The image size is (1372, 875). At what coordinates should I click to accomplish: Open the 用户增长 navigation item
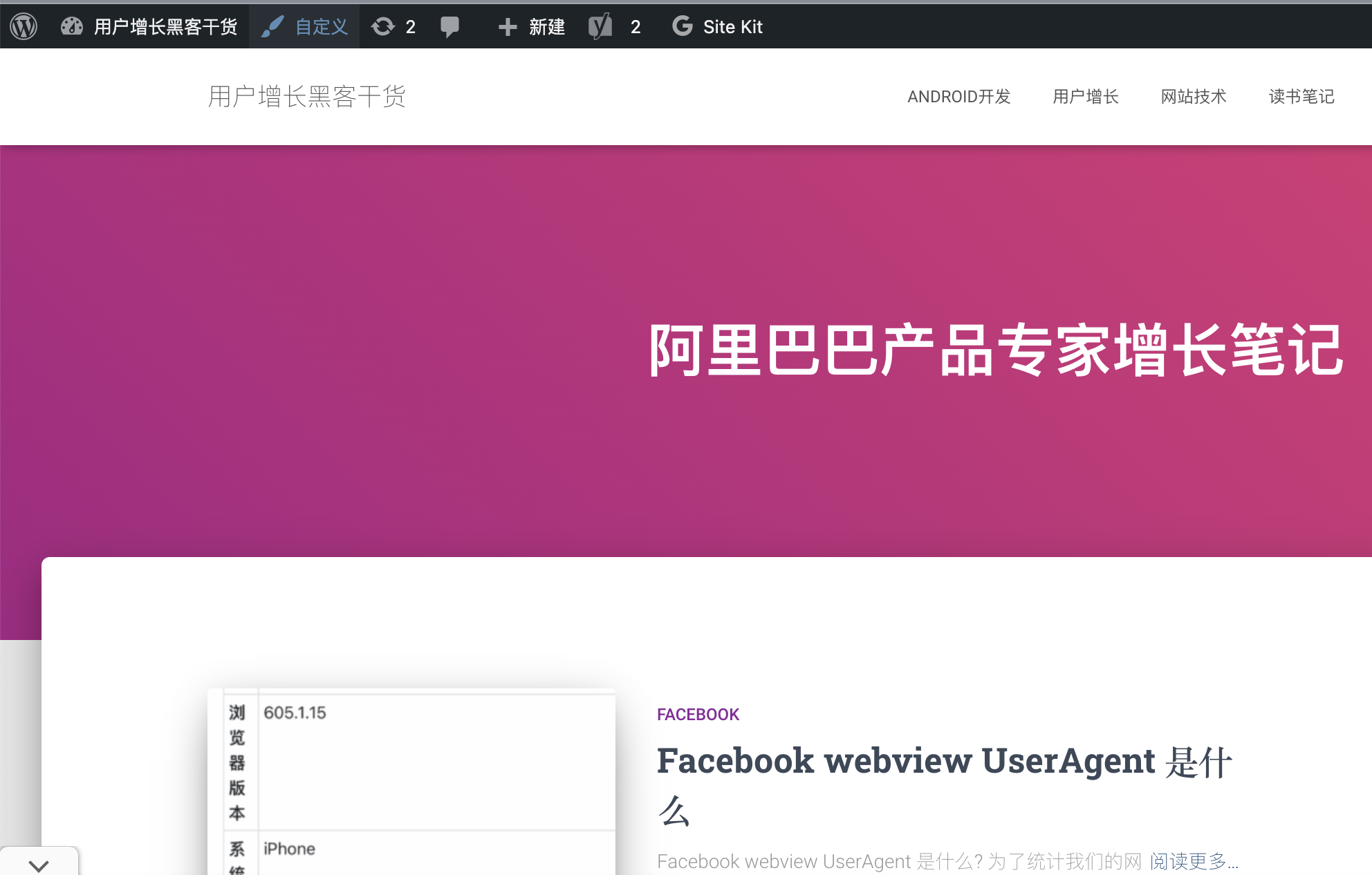click(x=1086, y=96)
